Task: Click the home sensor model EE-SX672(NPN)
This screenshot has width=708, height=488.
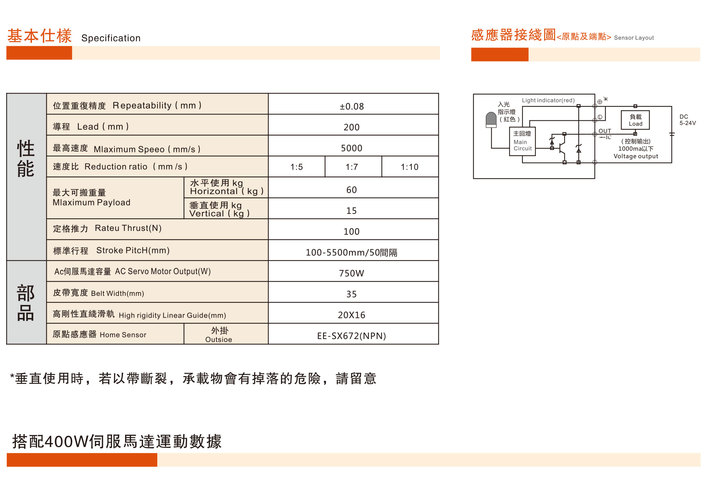Action: (351, 335)
